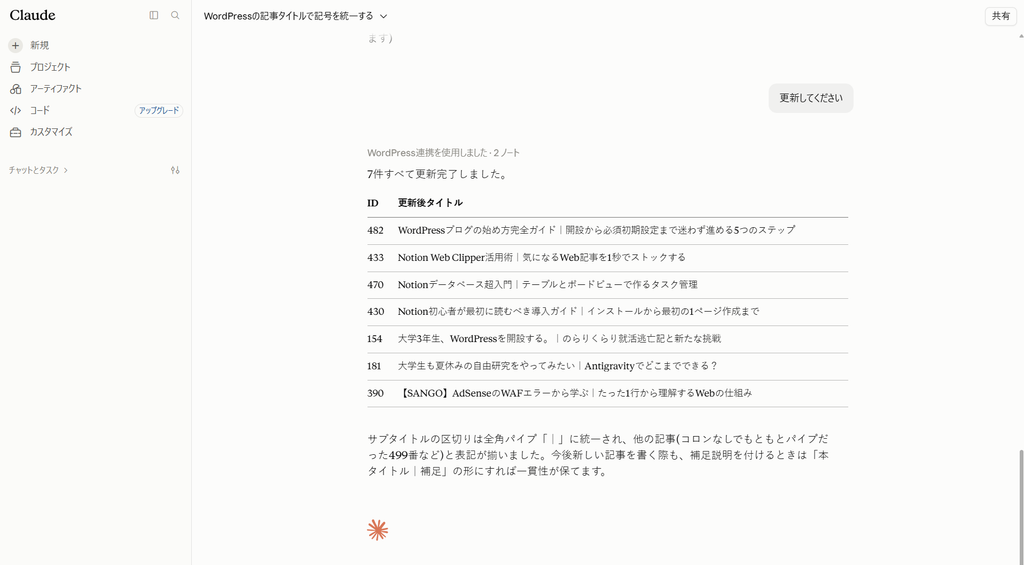The height and width of the screenshot is (565, 1024).
Task: Click ID cell 433
Action: coord(376,257)
